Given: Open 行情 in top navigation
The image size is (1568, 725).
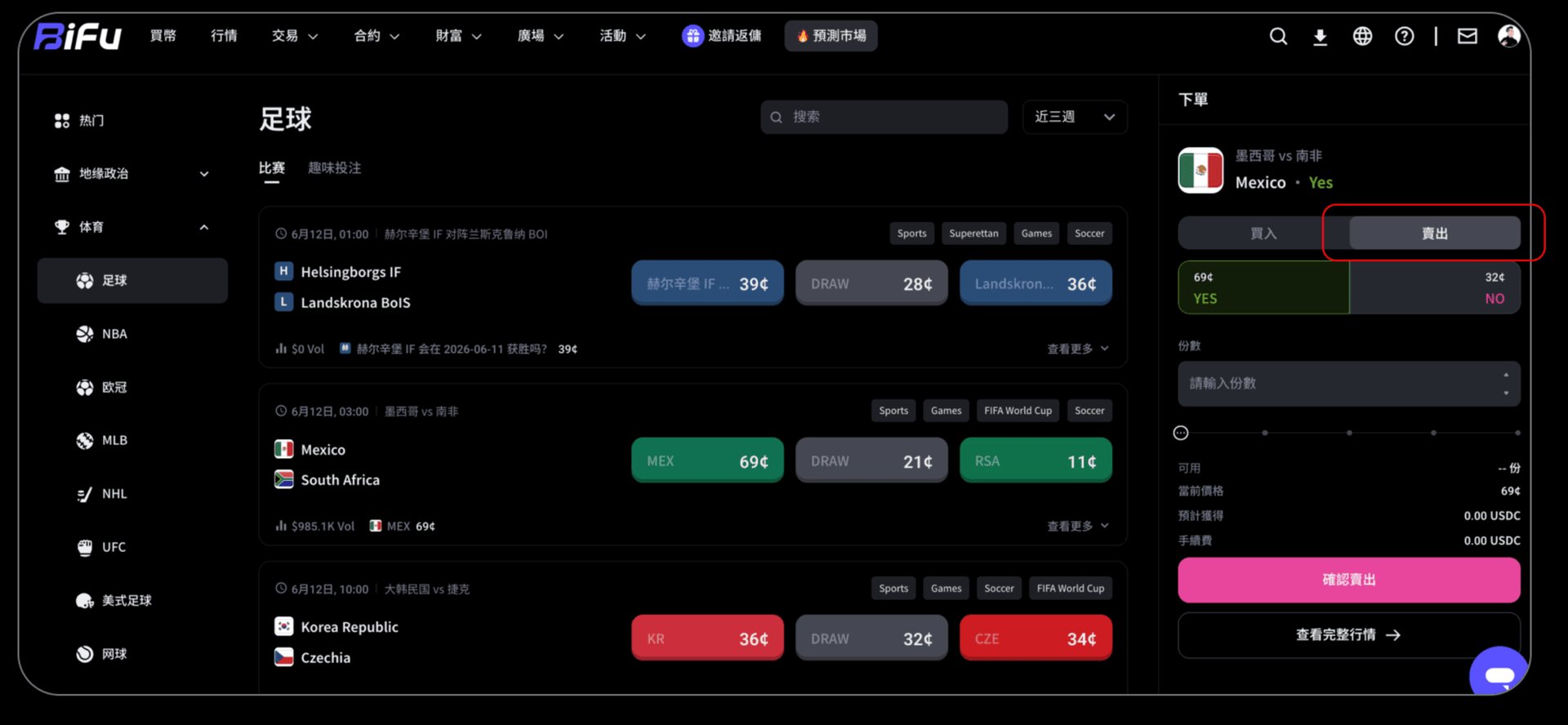Looking at the screenshot, I should pos(224,36).
